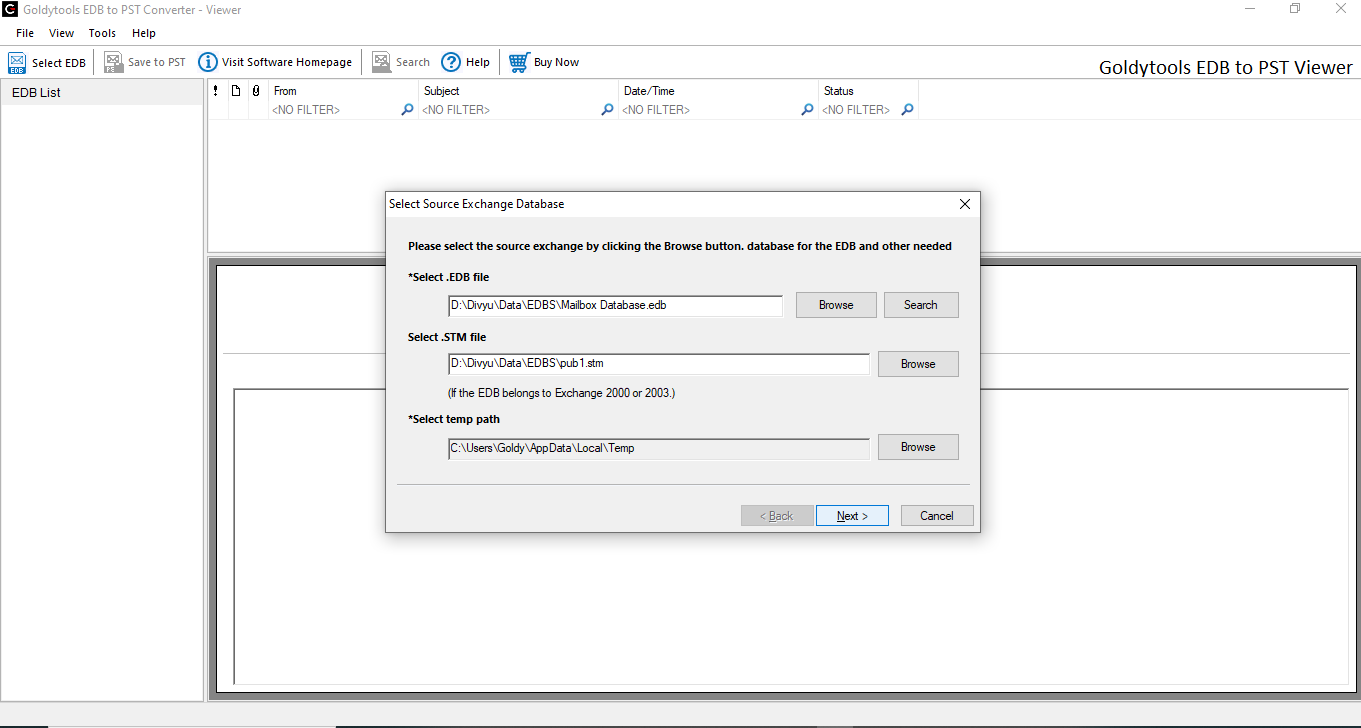Open the View menu
Viewport: 1361px width, 728px height.
point(61,33)
